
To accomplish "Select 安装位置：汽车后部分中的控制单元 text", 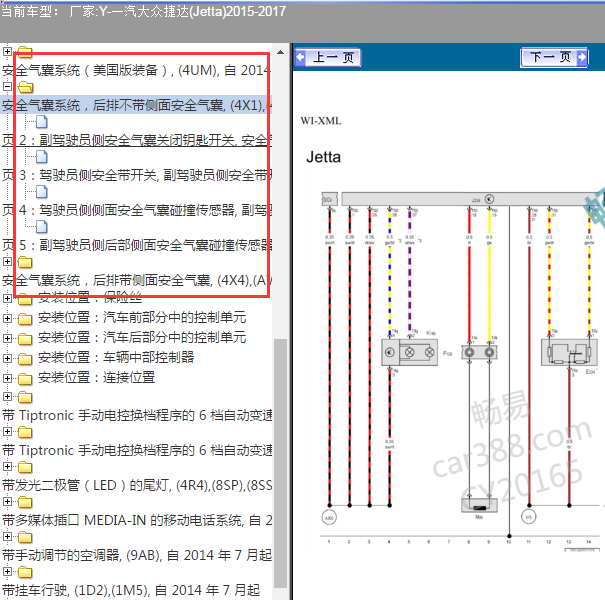I will pyautogui.click(x=142, y=338).
